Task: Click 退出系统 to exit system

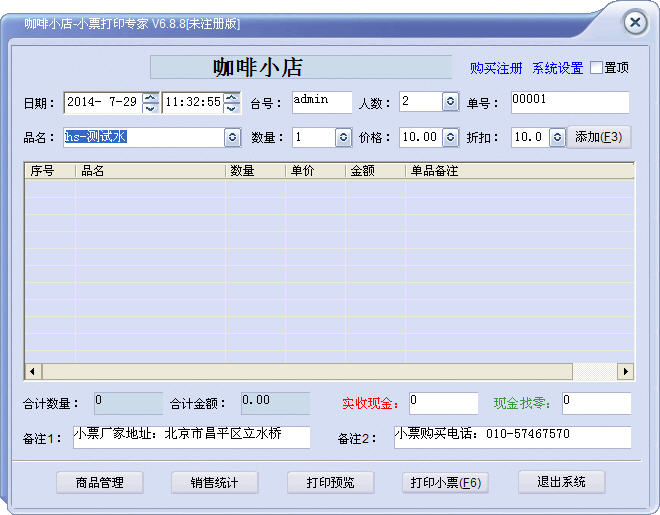Action: pos(561,481)
